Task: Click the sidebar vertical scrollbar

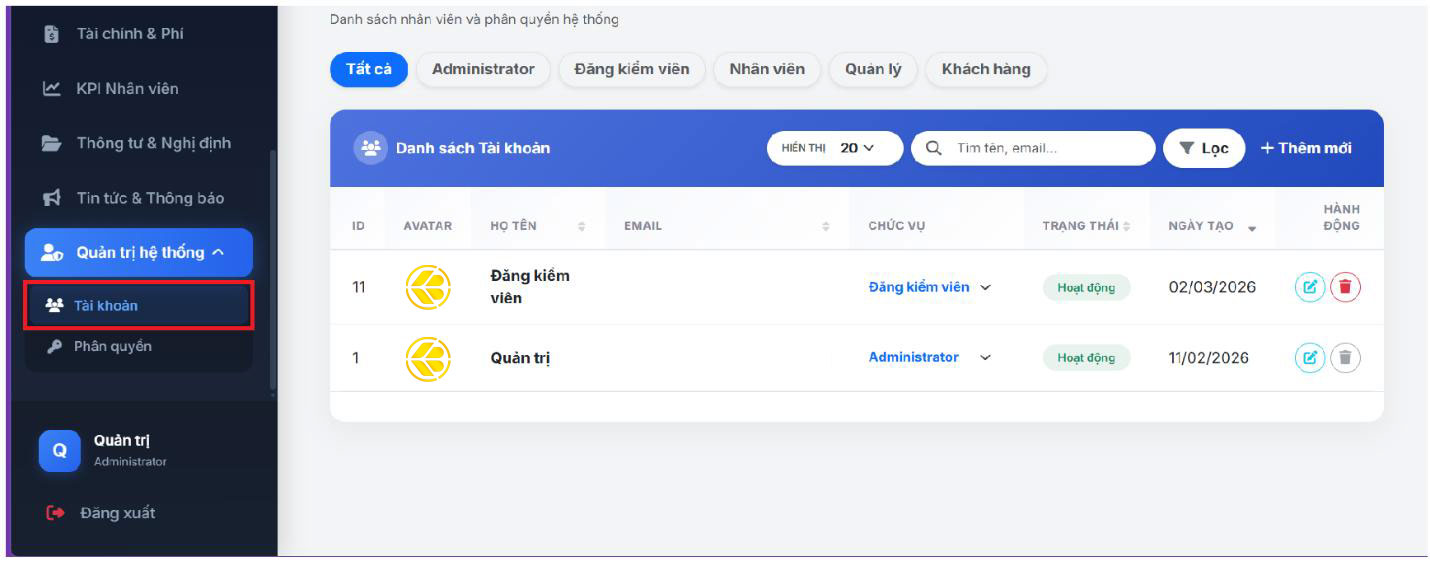Action: click(273, 270)
